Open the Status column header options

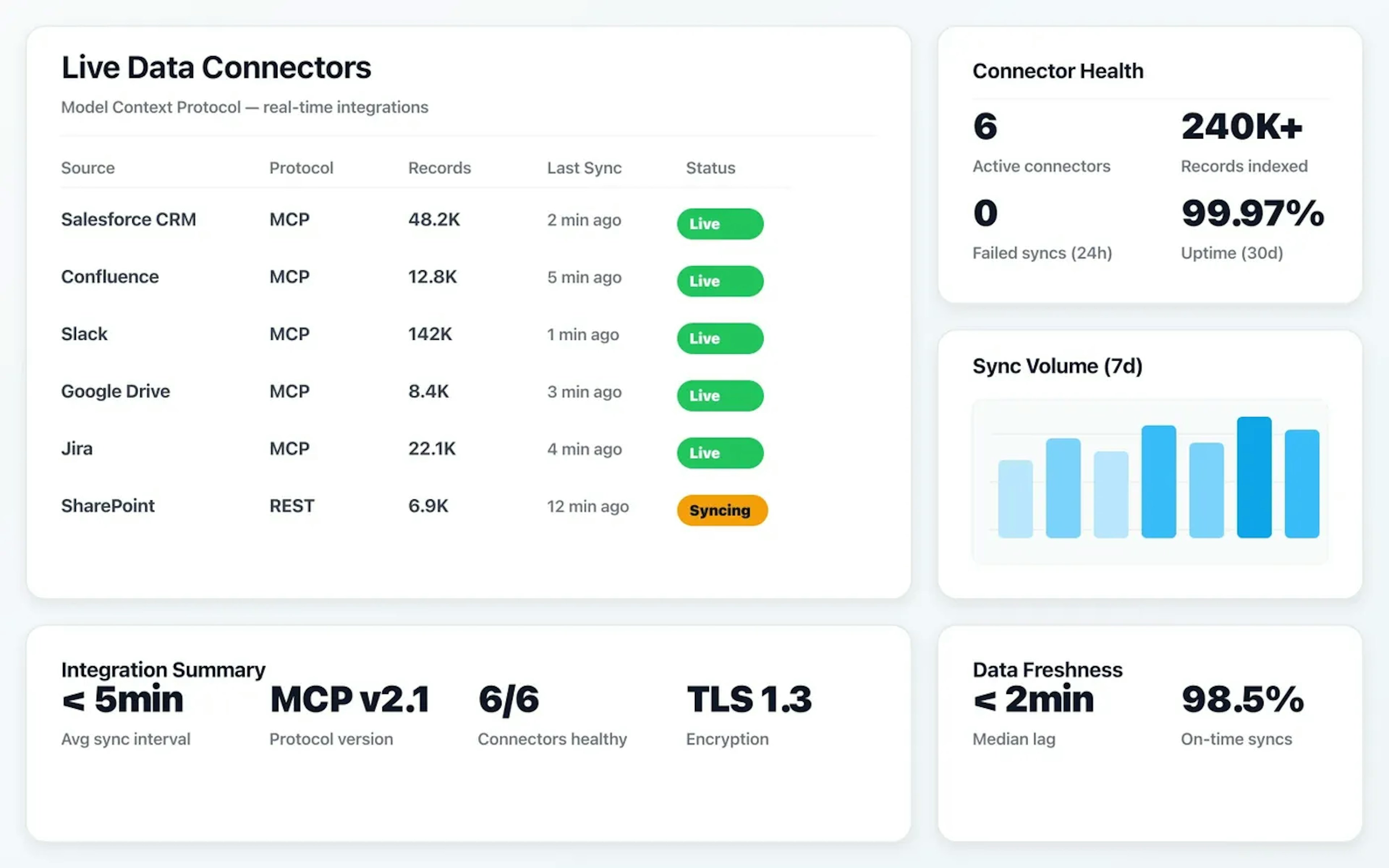click(710, 167)
